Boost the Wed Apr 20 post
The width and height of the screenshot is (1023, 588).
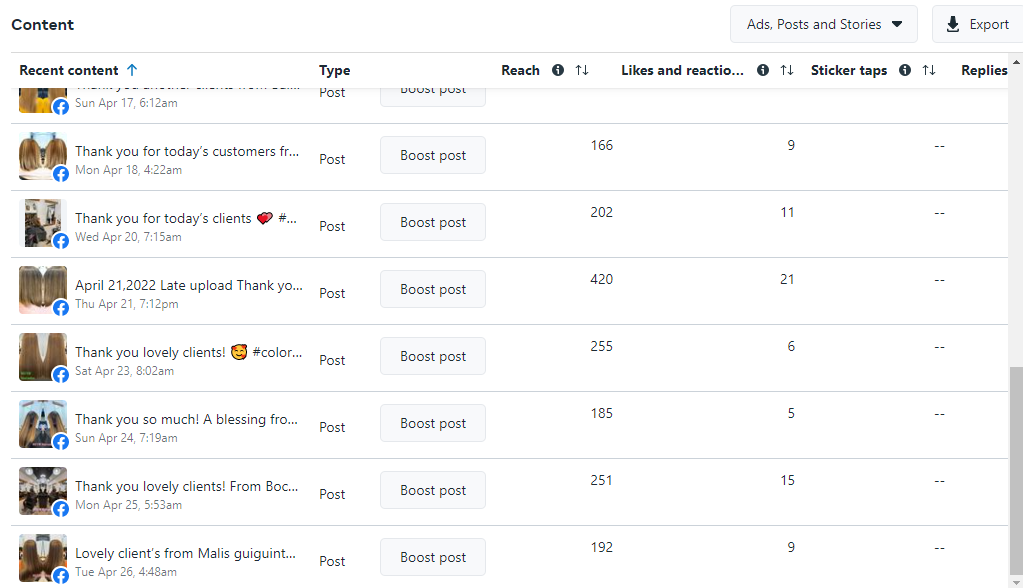point(433,222)
